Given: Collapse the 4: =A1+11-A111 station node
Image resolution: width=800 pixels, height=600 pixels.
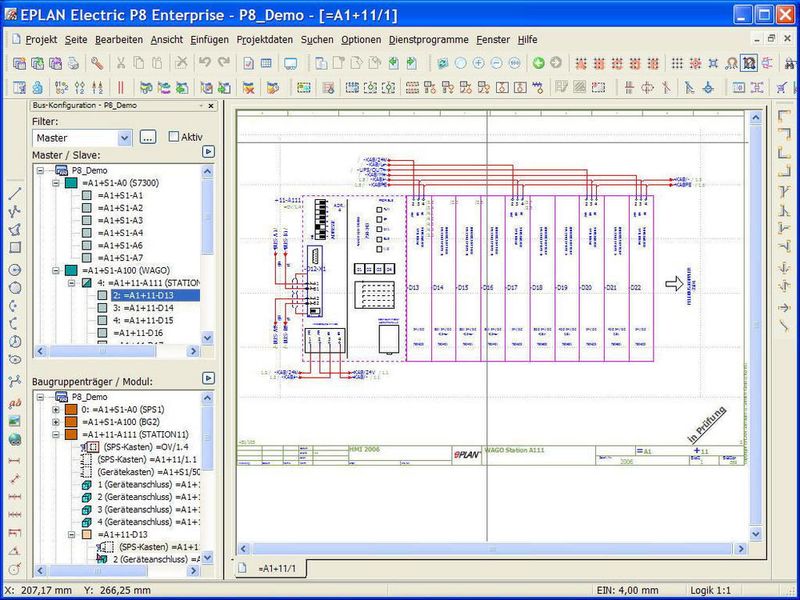Looking at the screenshot, I should point(72,283).
